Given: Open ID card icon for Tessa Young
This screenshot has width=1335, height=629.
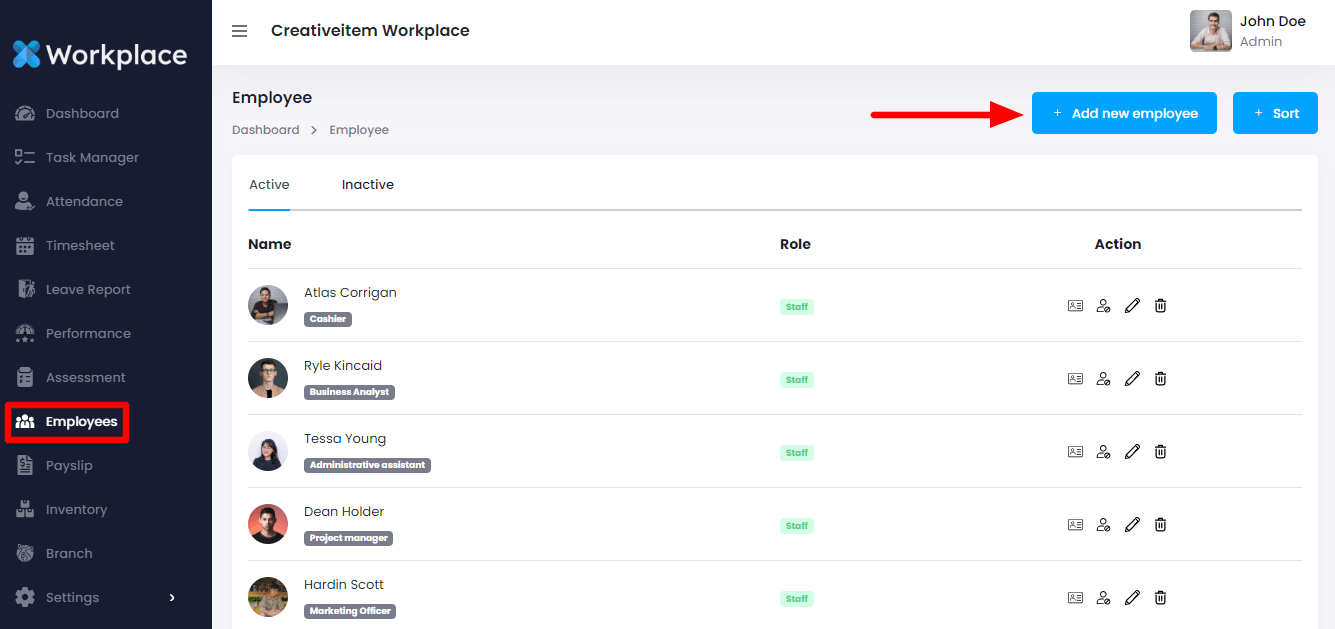Looking at the screenshot, I should coord(1075,452).
